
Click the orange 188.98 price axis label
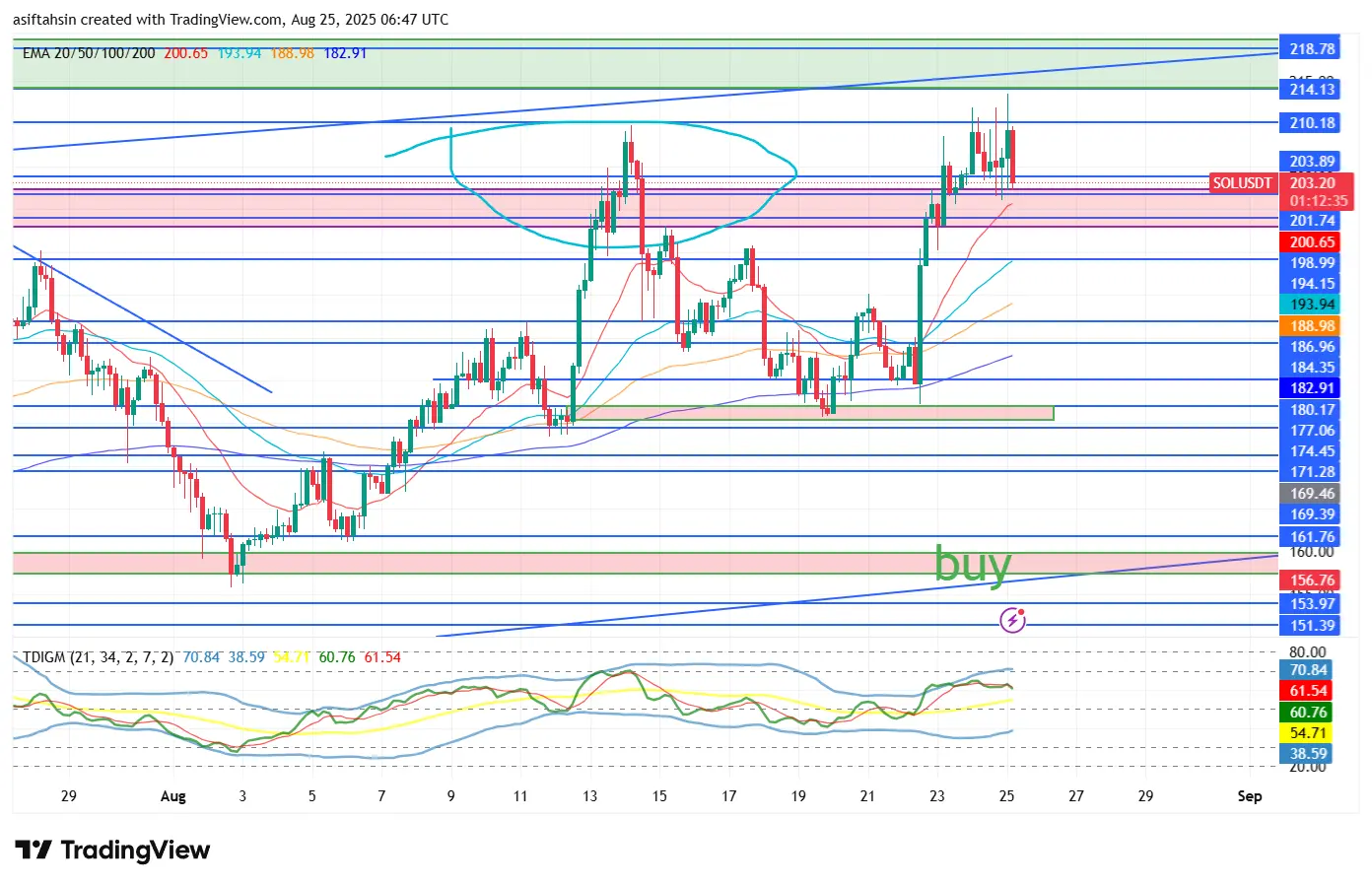coord(1312,326)
